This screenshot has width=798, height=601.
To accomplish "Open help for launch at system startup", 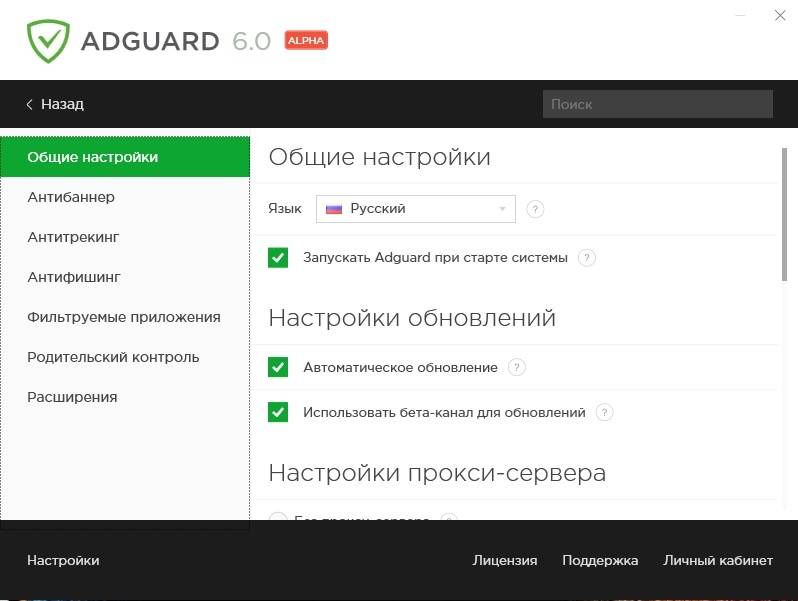I will click(x=586, y=258).
